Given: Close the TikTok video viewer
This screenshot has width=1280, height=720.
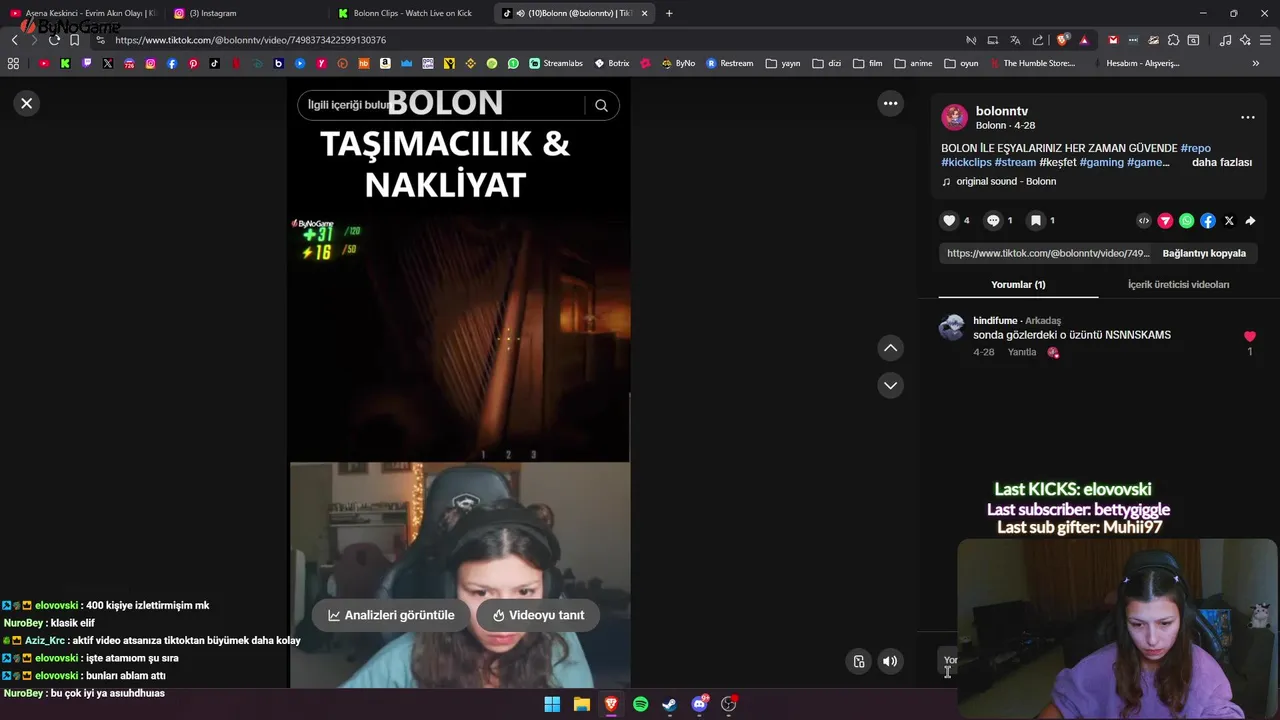Looking at the screenshot, I should tap(27, 103).
